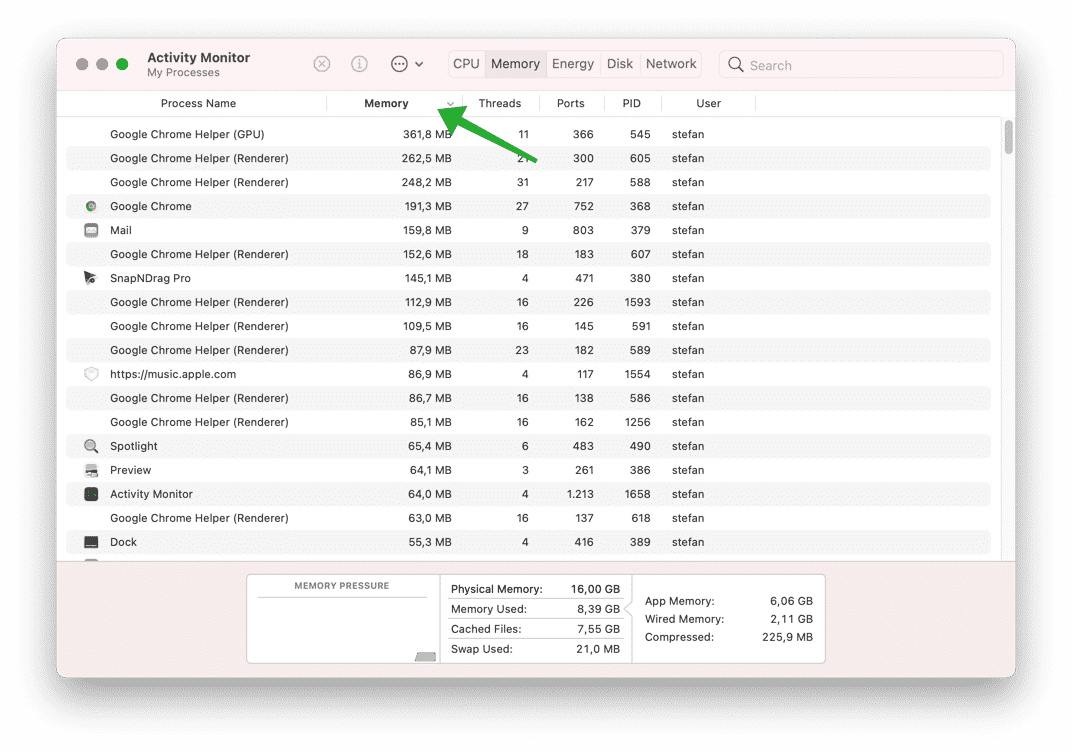Viewport: 1072px width, 752px height.
Task: Click the 87,9 MB memory value
Action: coord(431,350)
